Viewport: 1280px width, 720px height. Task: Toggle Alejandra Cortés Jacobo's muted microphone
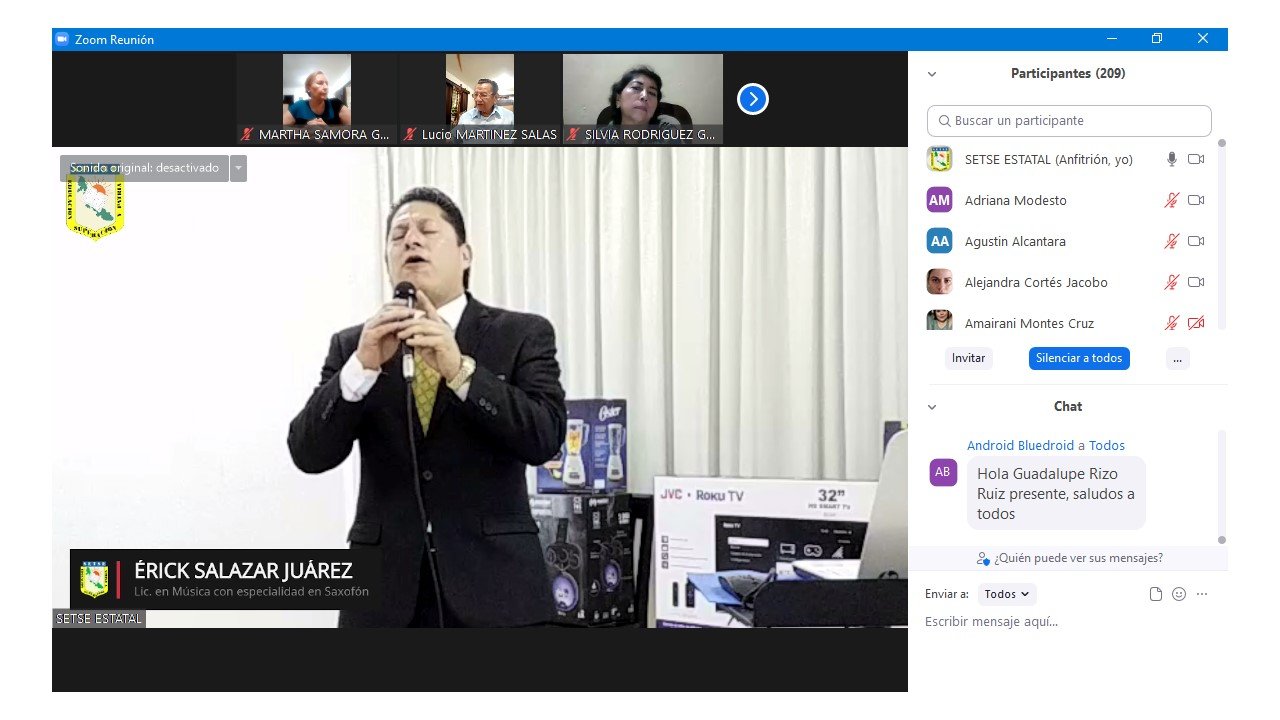click(x=1171, y=282)
